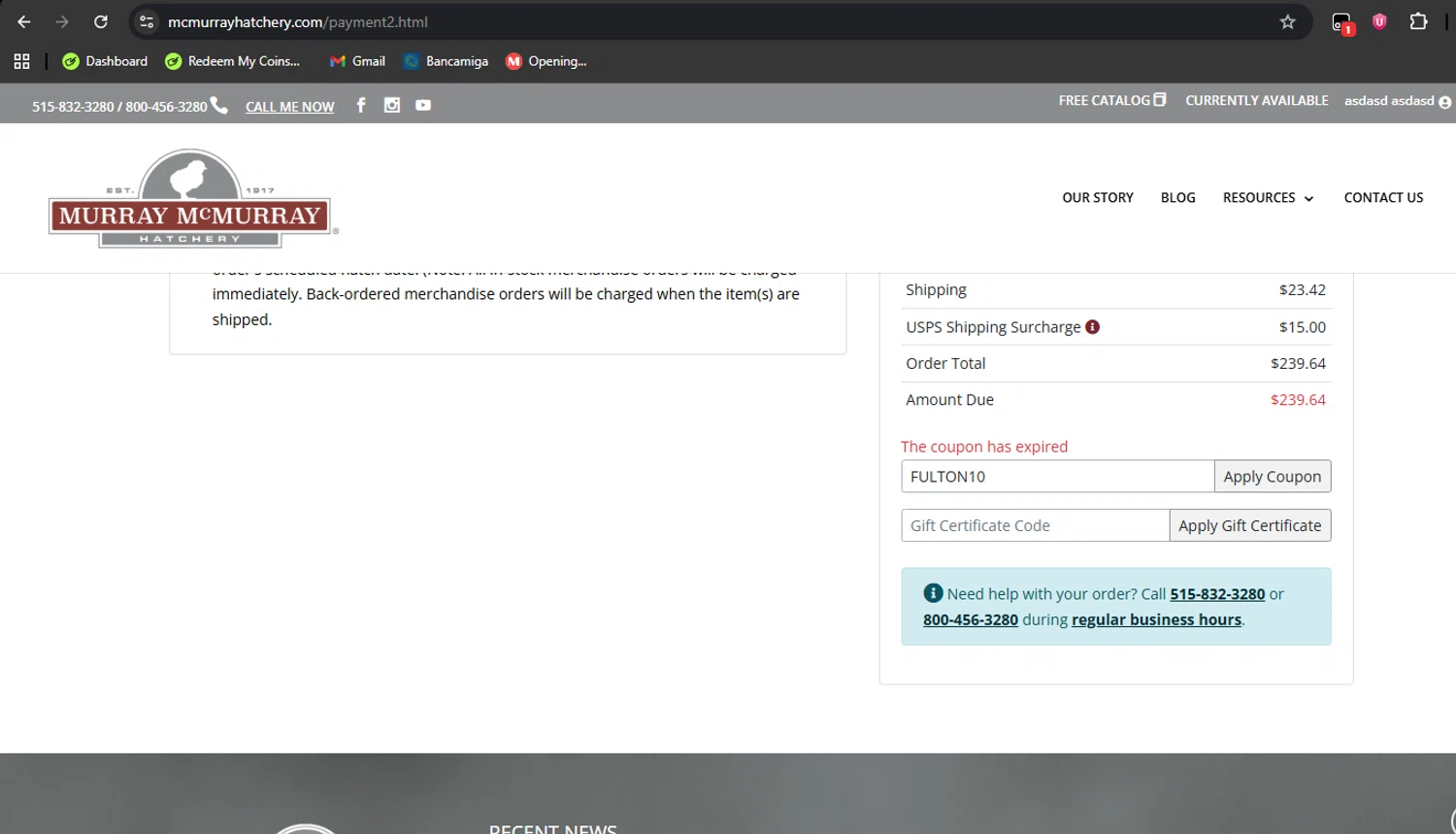This screenshot has width=1456, height=834.
Task: Click the Apply Gift Certificate button
Action: 1250,525
